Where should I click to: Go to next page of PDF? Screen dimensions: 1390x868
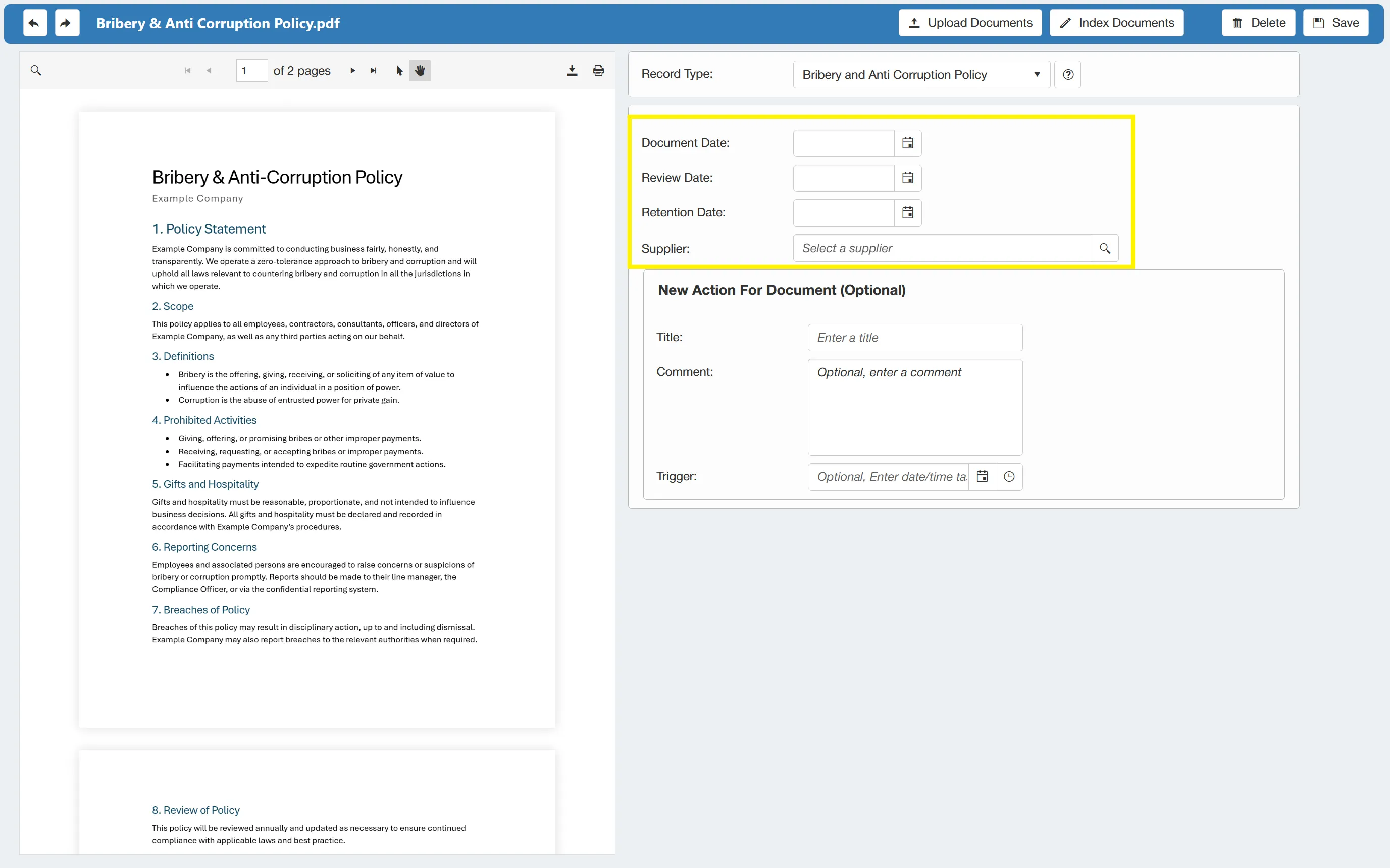[352, 71]
